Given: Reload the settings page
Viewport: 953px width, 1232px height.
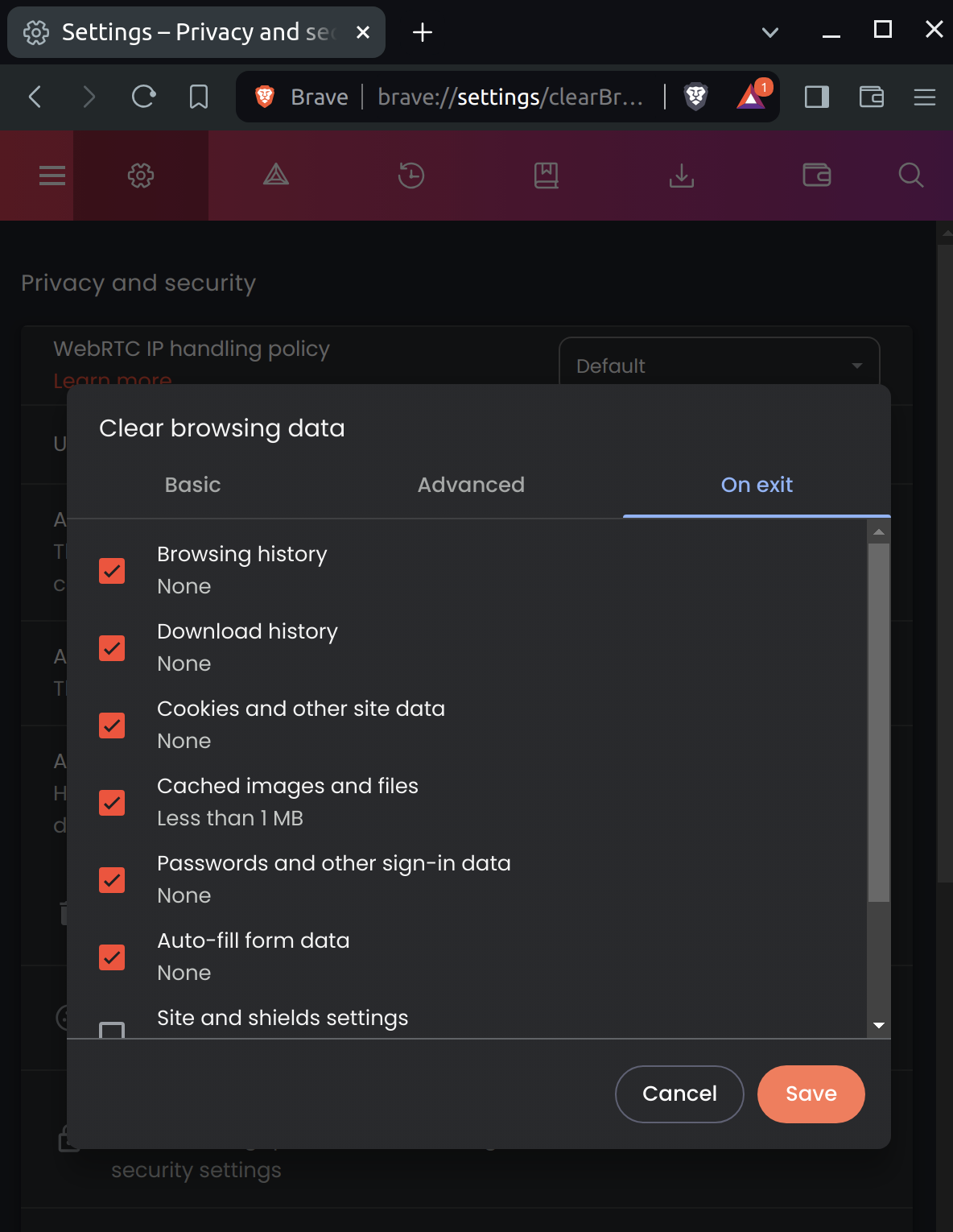Looking at the screenshot, I should tap(143, 97).
